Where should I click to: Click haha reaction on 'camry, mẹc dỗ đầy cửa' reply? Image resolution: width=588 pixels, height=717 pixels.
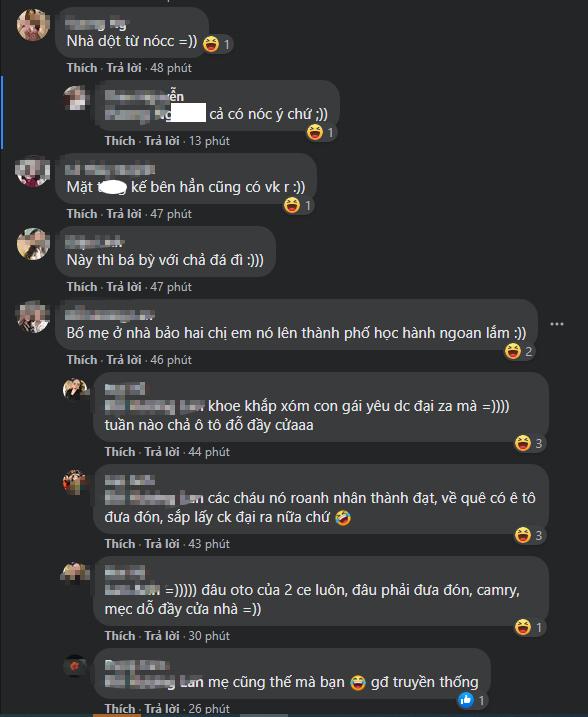point(529,627)
